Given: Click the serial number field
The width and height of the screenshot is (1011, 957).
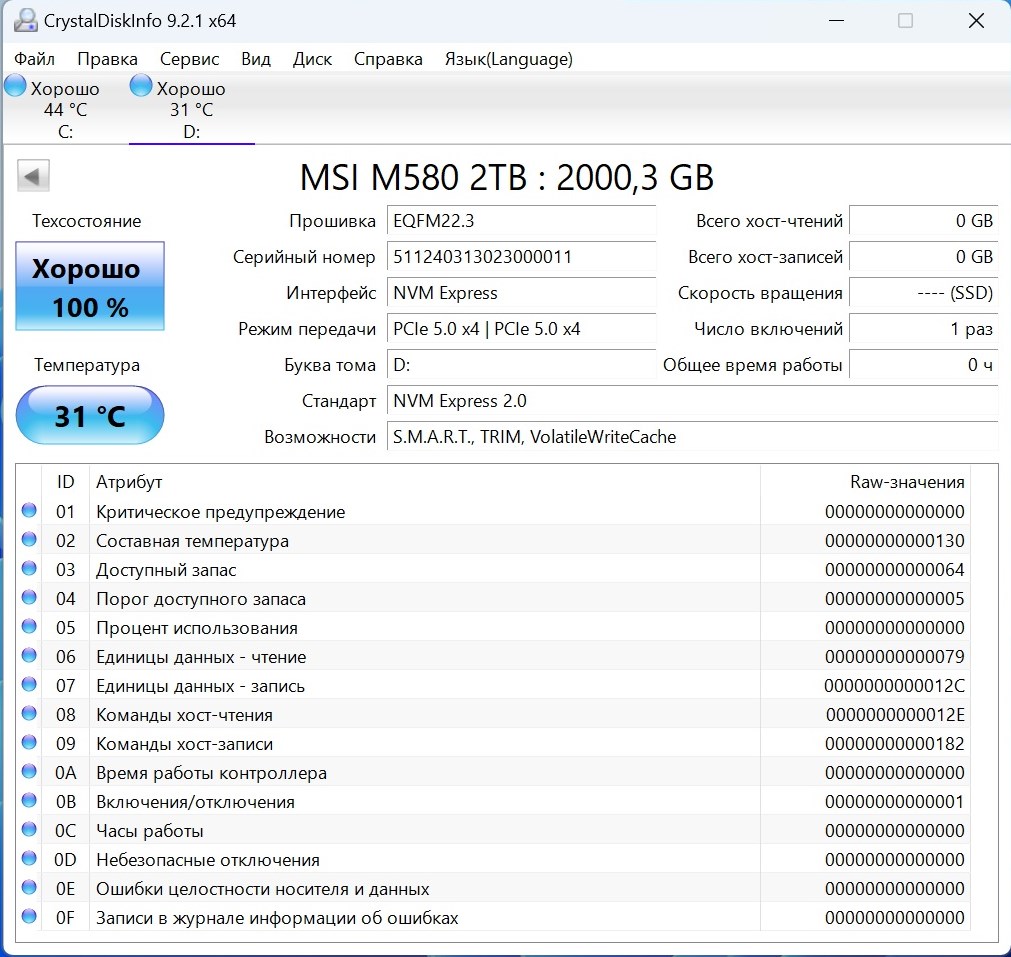Looking at the screenshot, I should coord(521,257).
